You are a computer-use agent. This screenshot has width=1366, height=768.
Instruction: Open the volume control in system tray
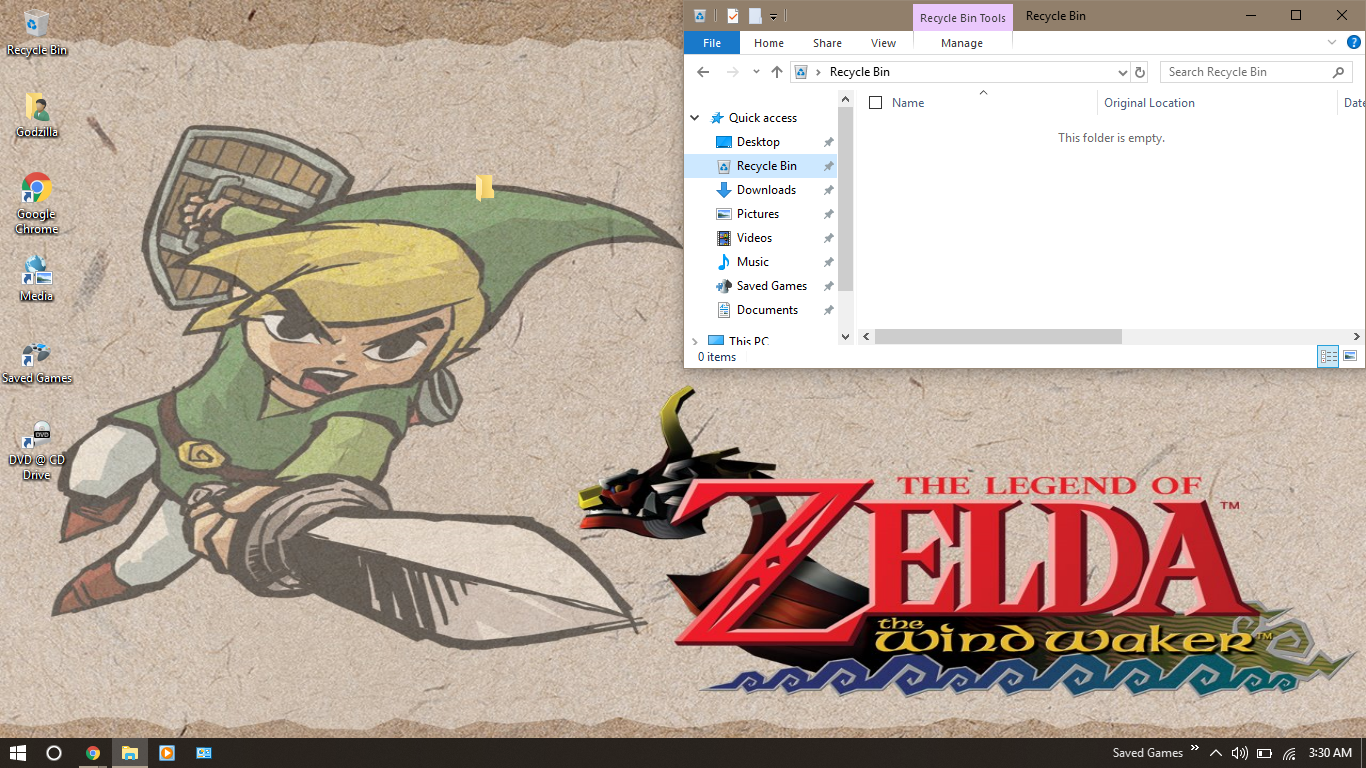[x=1240, y=753]
